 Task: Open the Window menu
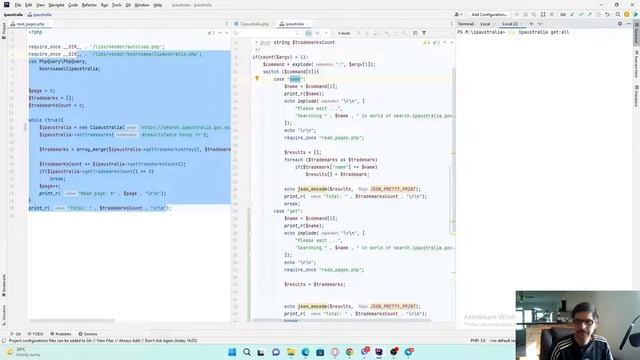coord(142,5)
